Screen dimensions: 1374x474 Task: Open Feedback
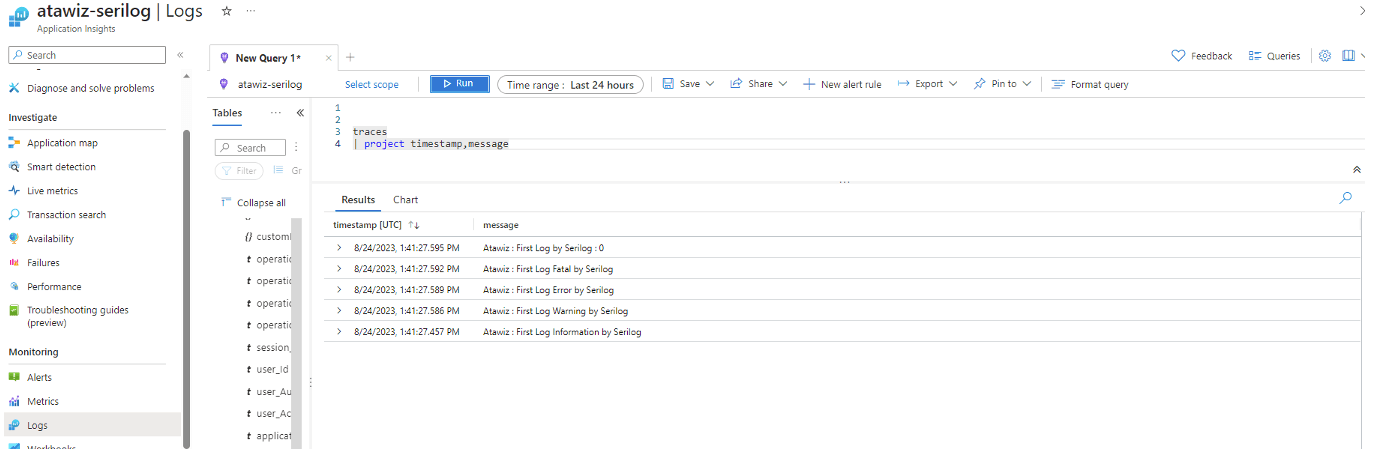pyautogui.click(x=1202, y=56)
